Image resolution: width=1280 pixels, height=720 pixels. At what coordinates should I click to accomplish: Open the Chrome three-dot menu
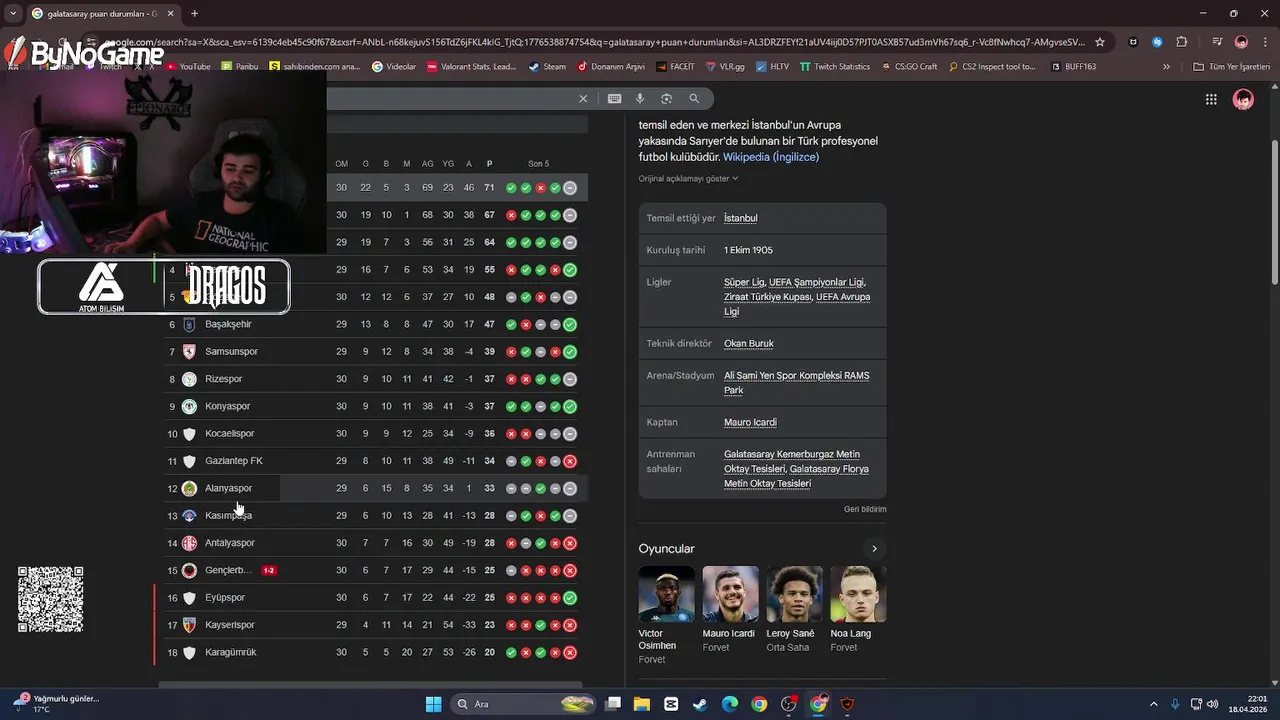click(1264, 42)
